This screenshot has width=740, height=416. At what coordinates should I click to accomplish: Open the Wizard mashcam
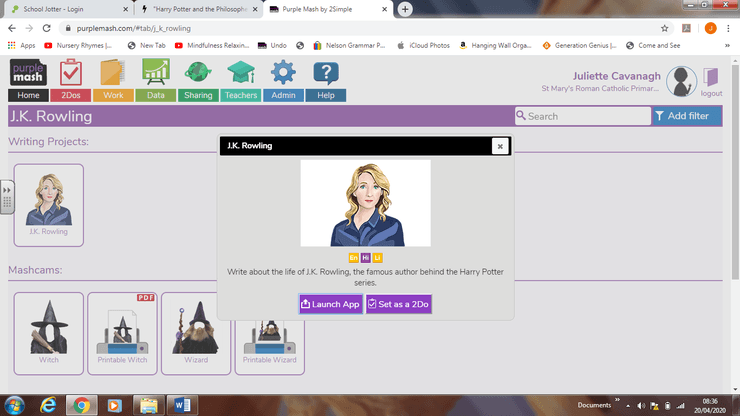(196, 333)
